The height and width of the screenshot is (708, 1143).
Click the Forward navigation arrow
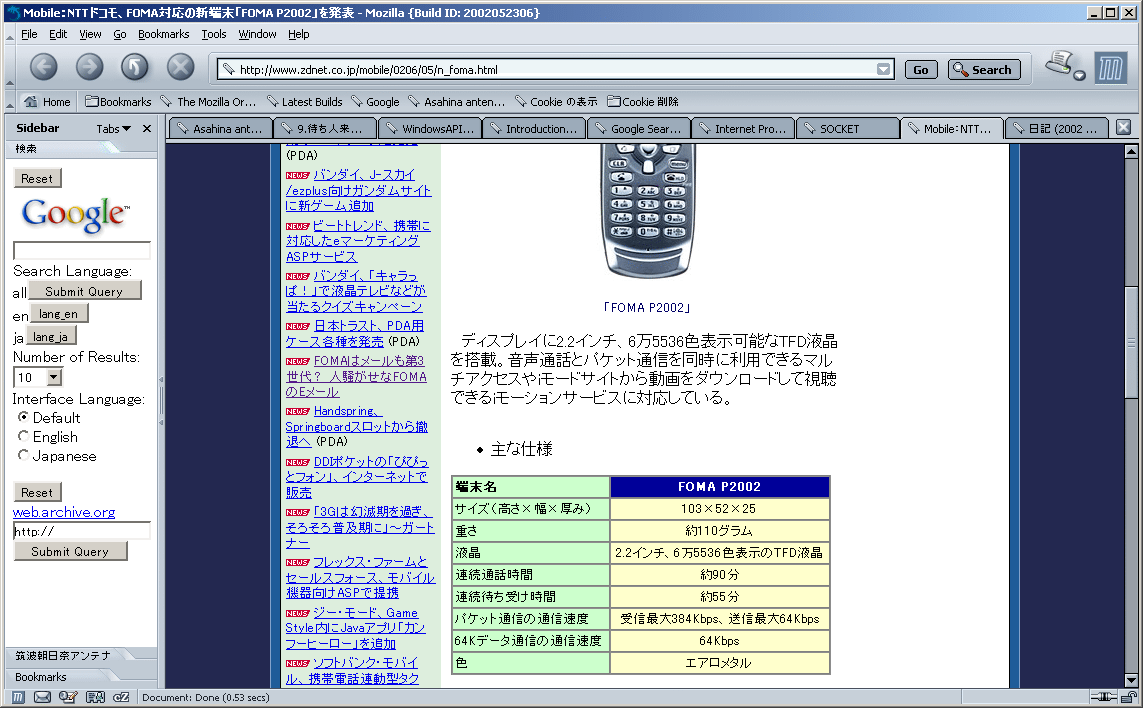click(90, 67)
